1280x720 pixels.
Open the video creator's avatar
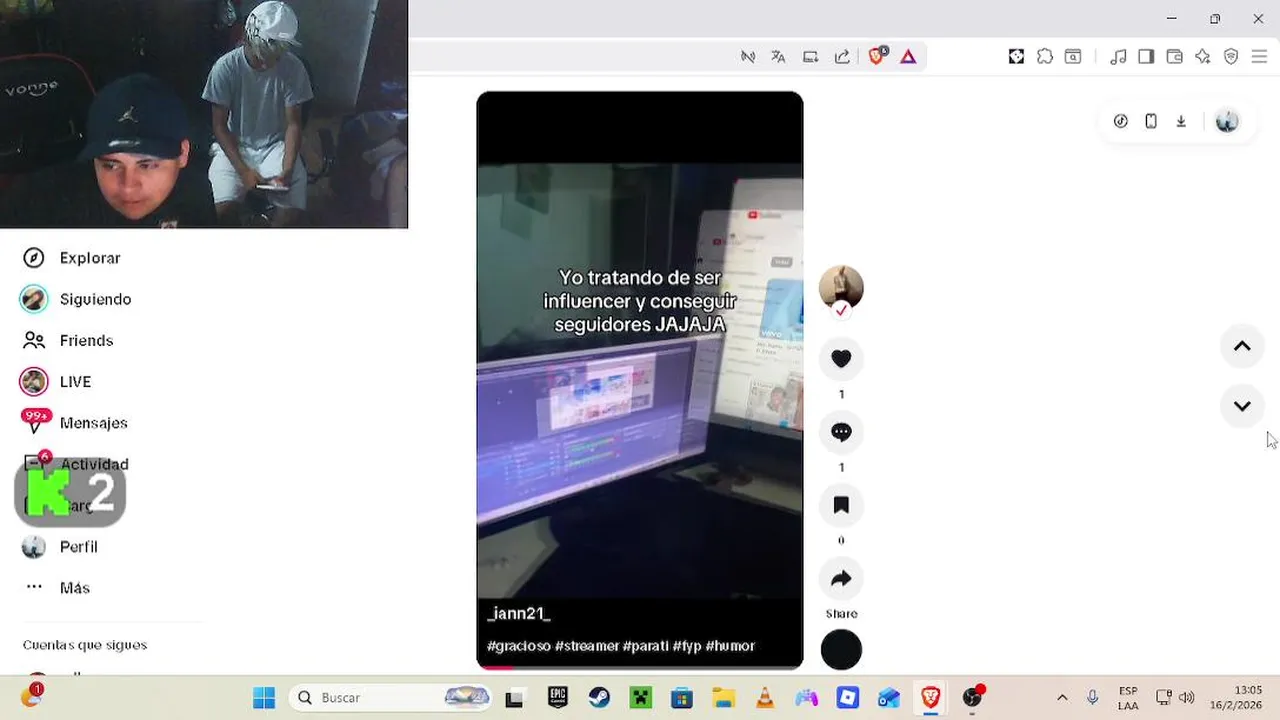(841, 287)
